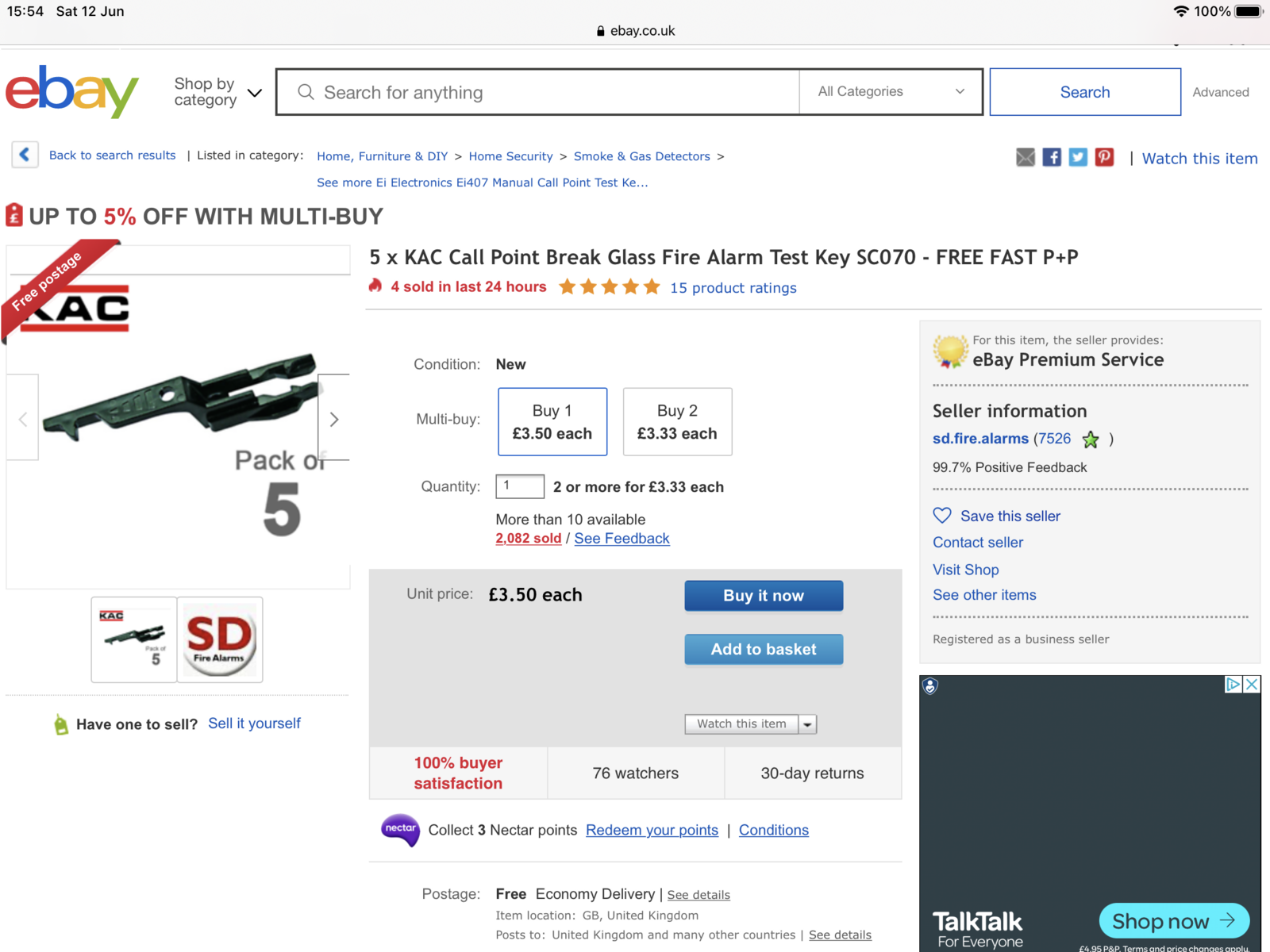Click the quantity input field
The width and height of the screenshot is (1270, 952).
[520, 486]
